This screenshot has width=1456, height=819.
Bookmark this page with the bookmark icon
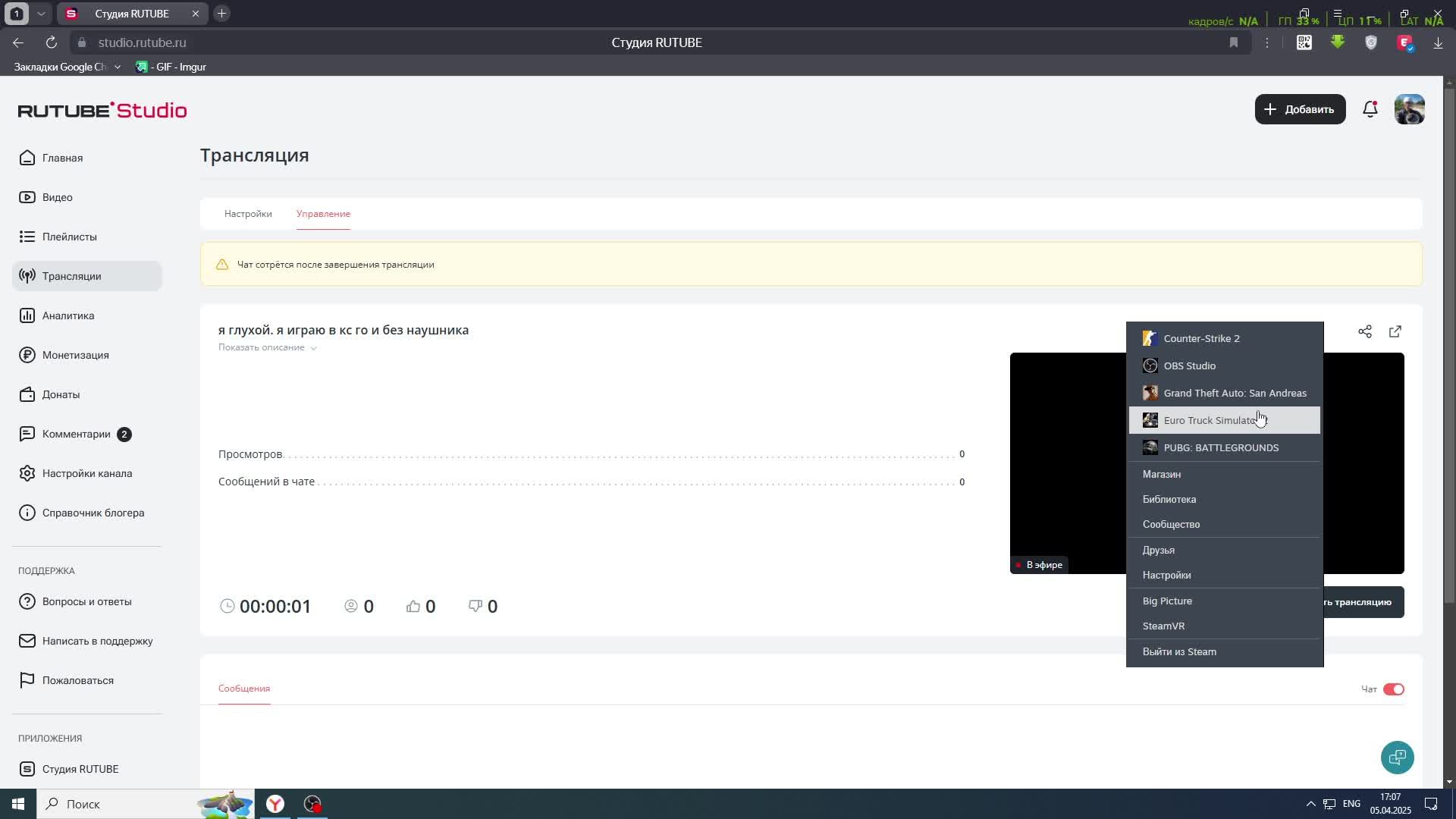click(x=1234, y=42)
